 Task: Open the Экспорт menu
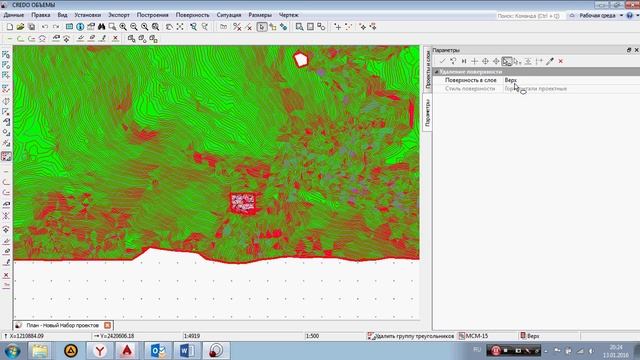(x=119, y=15)
